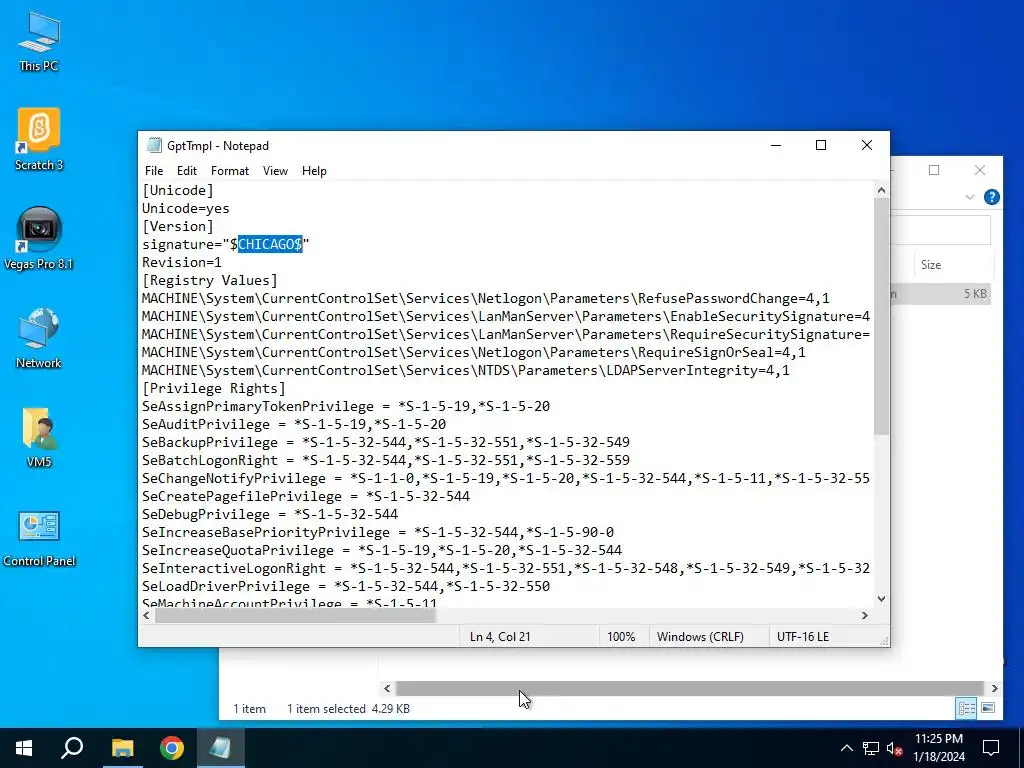Open the taskbar clock showing 11:25 PM
The height and width of the screenshot is (768, 1024).
click(938, 748)
